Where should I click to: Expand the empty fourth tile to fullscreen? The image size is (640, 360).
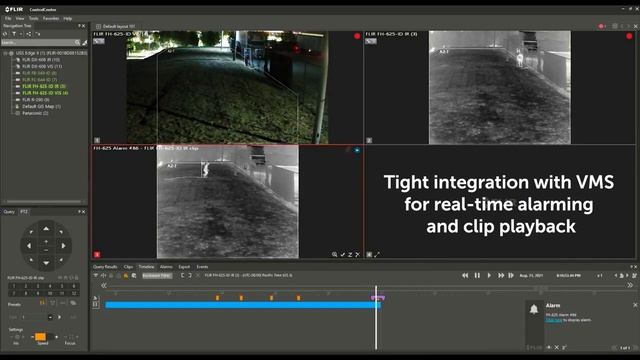pos(377,254)
